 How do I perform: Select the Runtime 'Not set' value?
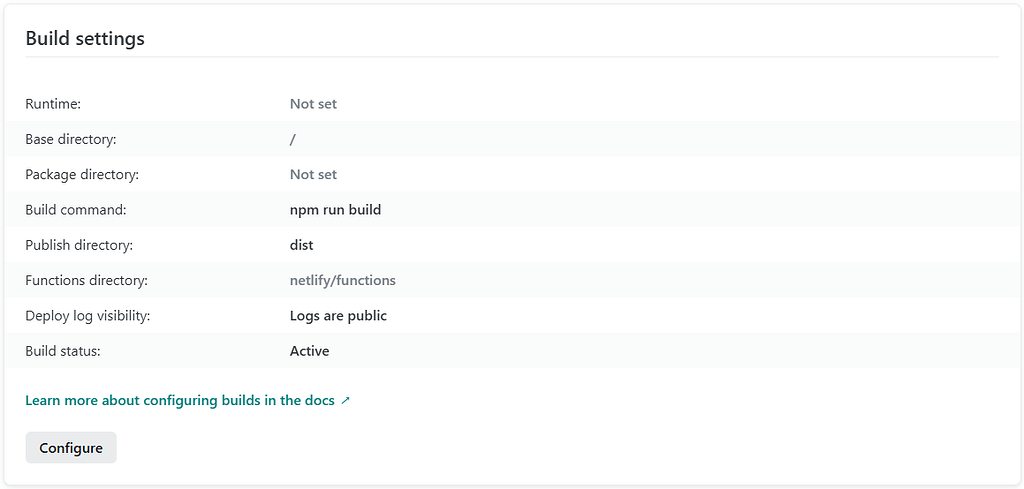point(313,104)
